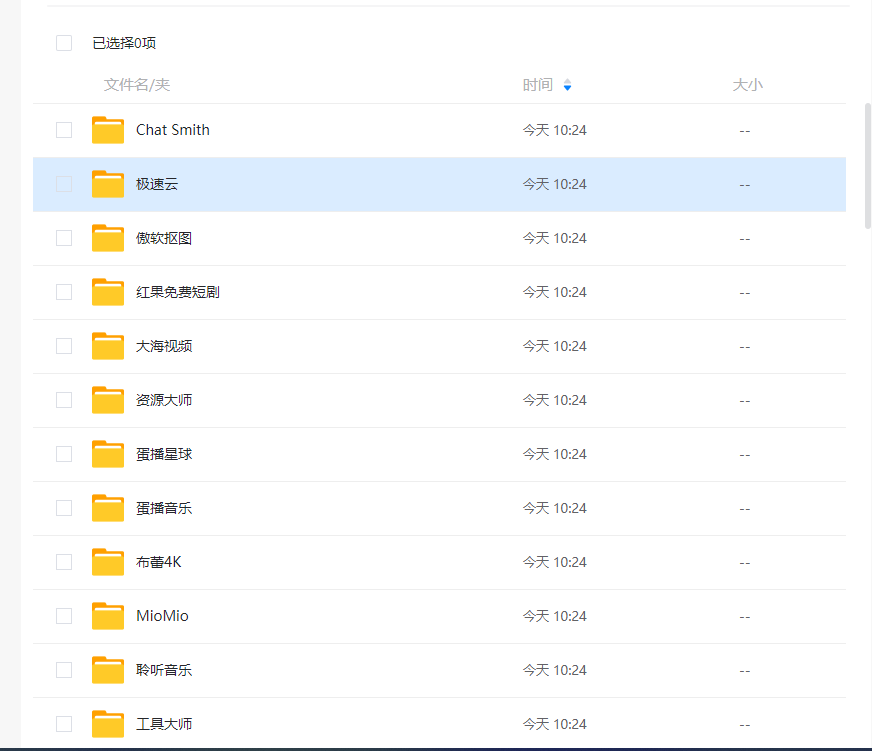This screenshot has width=872, height=751.
Task: Click the 大海视频 folder icon
Action: [108, 346]
